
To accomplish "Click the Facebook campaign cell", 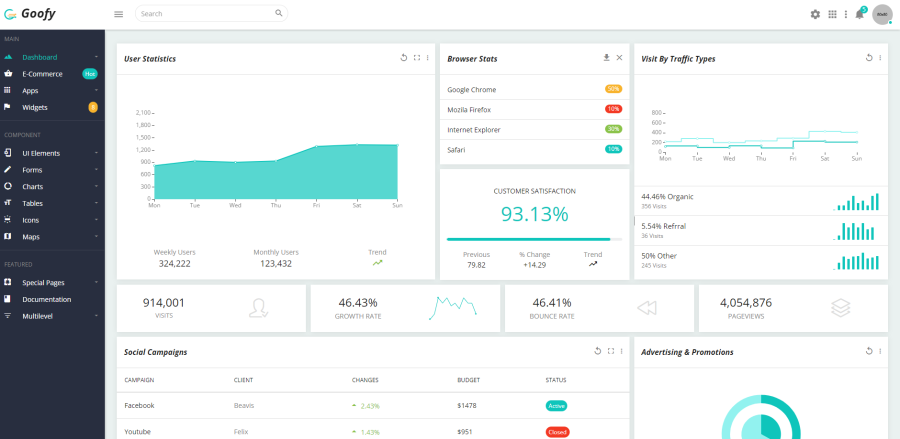I will click(x=139, y=405).
